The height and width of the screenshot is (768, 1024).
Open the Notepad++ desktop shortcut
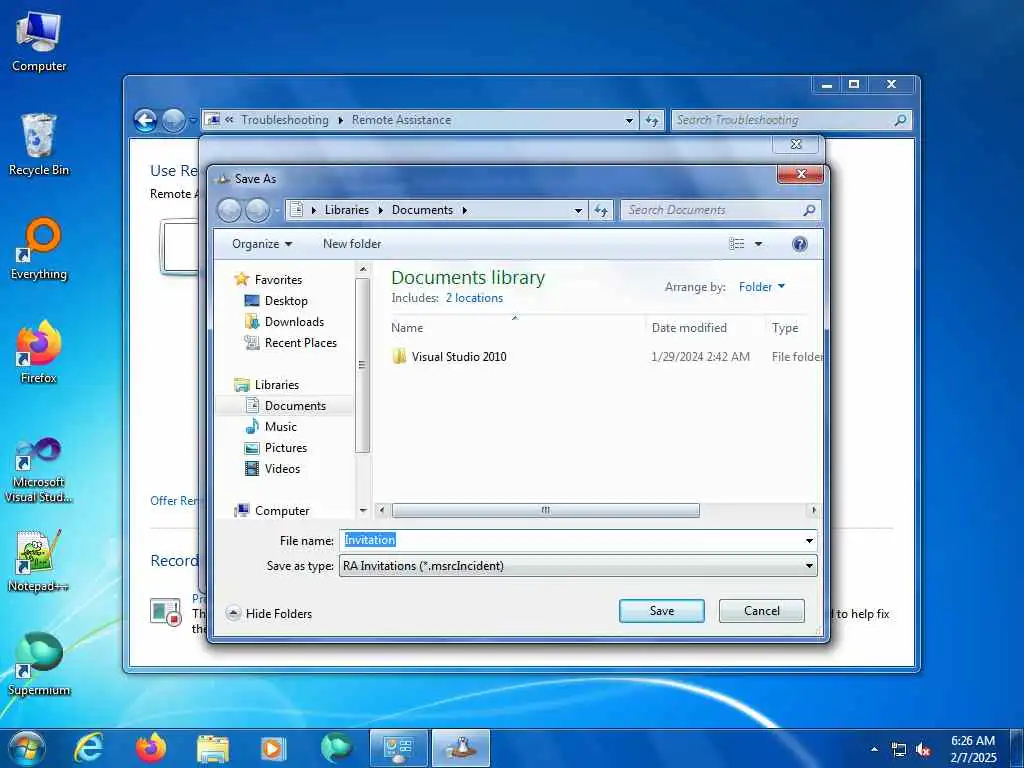point(39,560)
